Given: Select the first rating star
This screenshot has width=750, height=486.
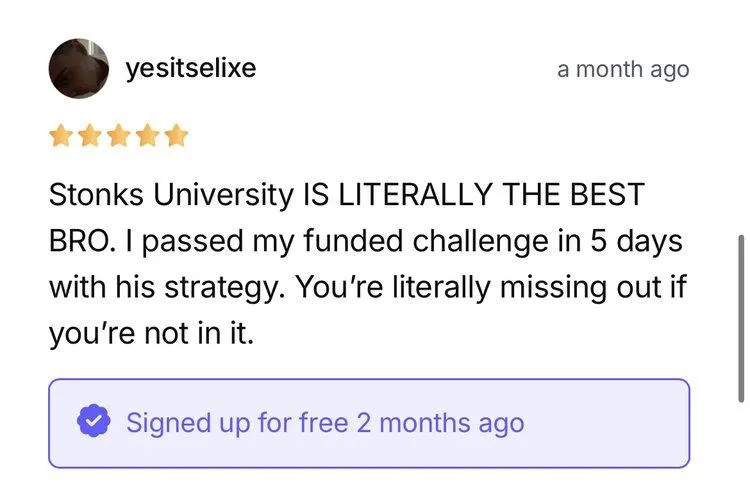Looking at the screenshot, I should coord(61,135).
